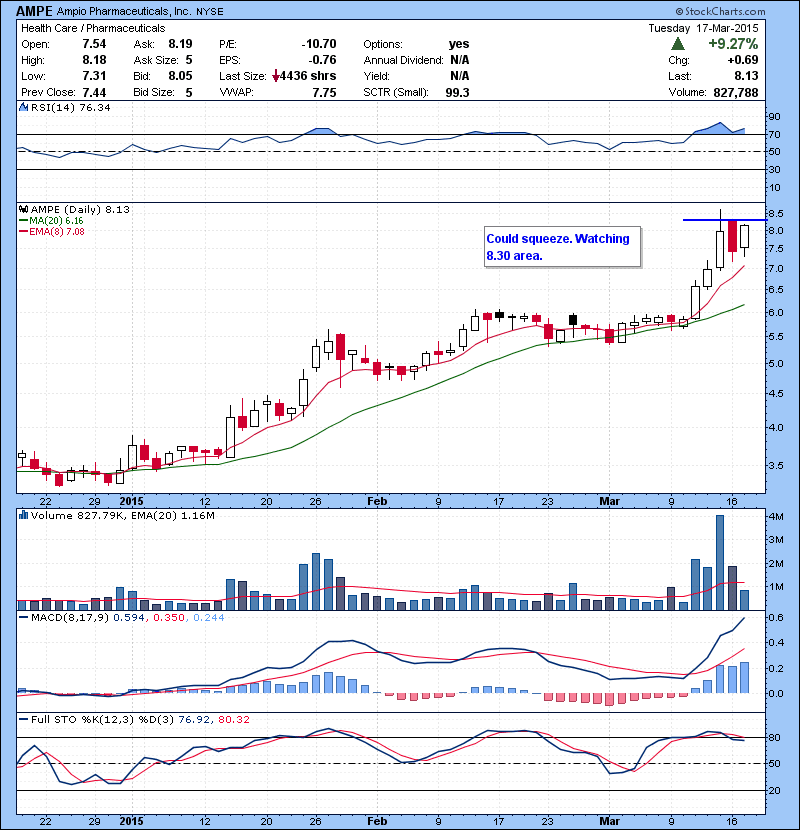800x830 pixels.
Task: Click the Volume 827.79K, EMA(20) 1.16M label
Action: pos(122,516)
